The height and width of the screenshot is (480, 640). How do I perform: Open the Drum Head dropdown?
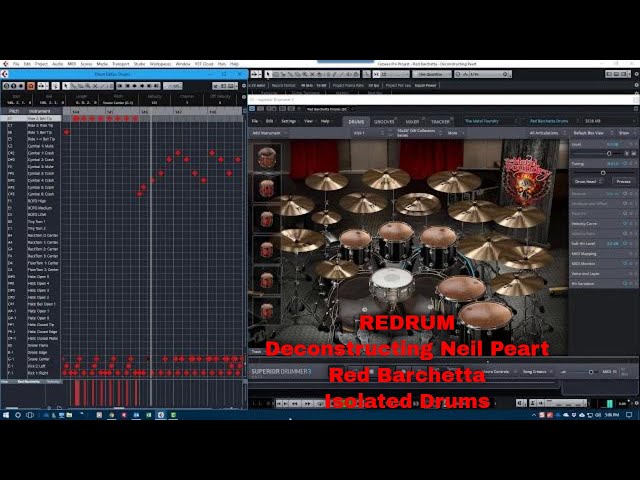[x=588, y=181]
